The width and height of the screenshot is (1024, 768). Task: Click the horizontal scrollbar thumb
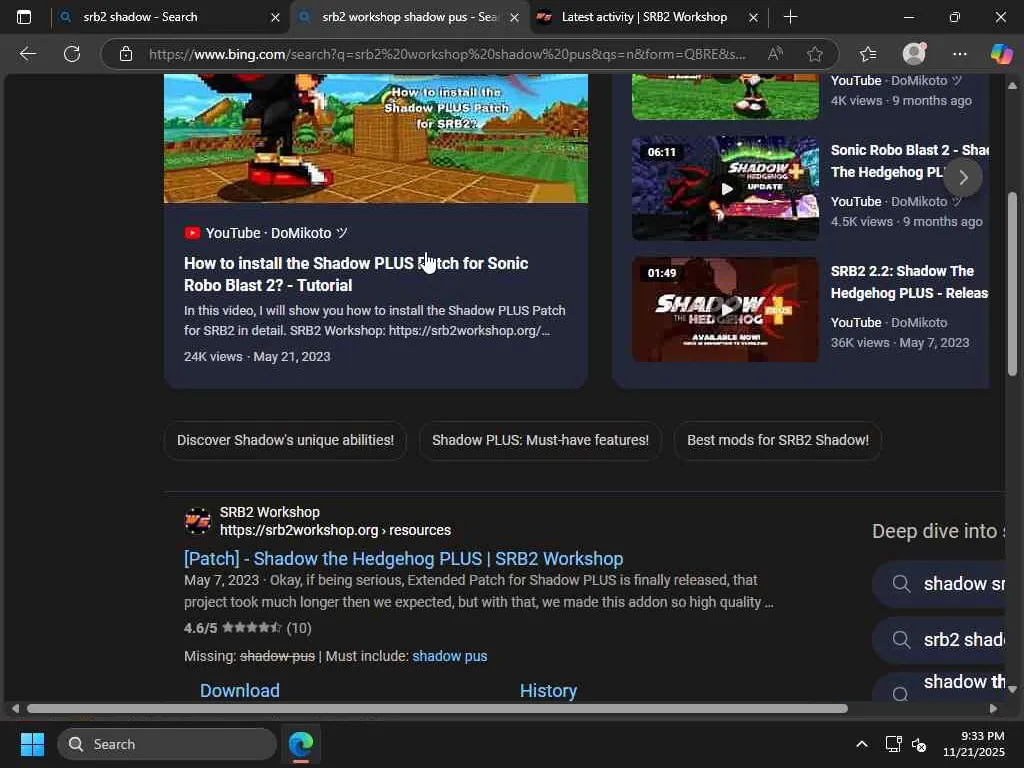[x=437, y=709]
